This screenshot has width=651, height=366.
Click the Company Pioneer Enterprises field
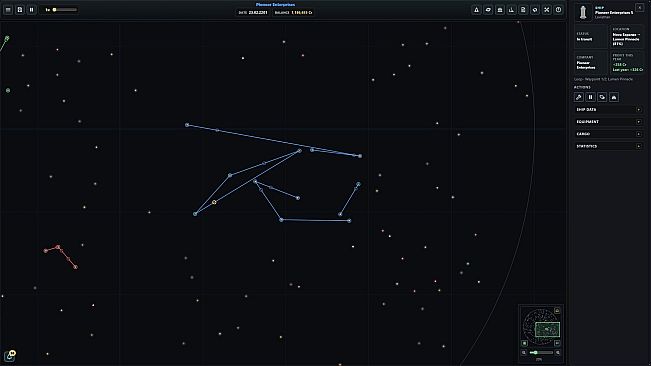click(591, 63)
